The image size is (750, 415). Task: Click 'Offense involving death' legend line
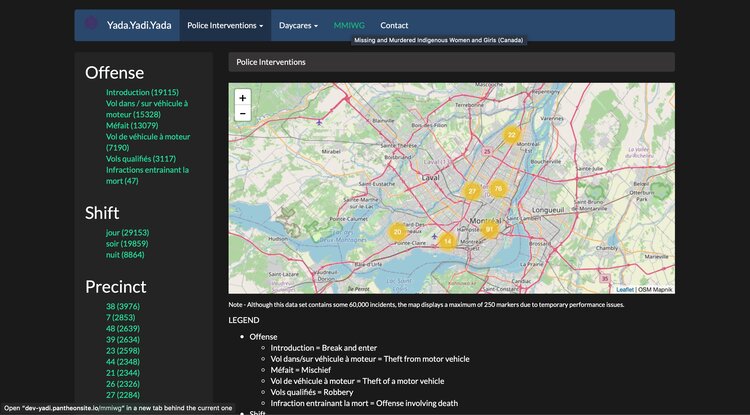coord(364,403)
